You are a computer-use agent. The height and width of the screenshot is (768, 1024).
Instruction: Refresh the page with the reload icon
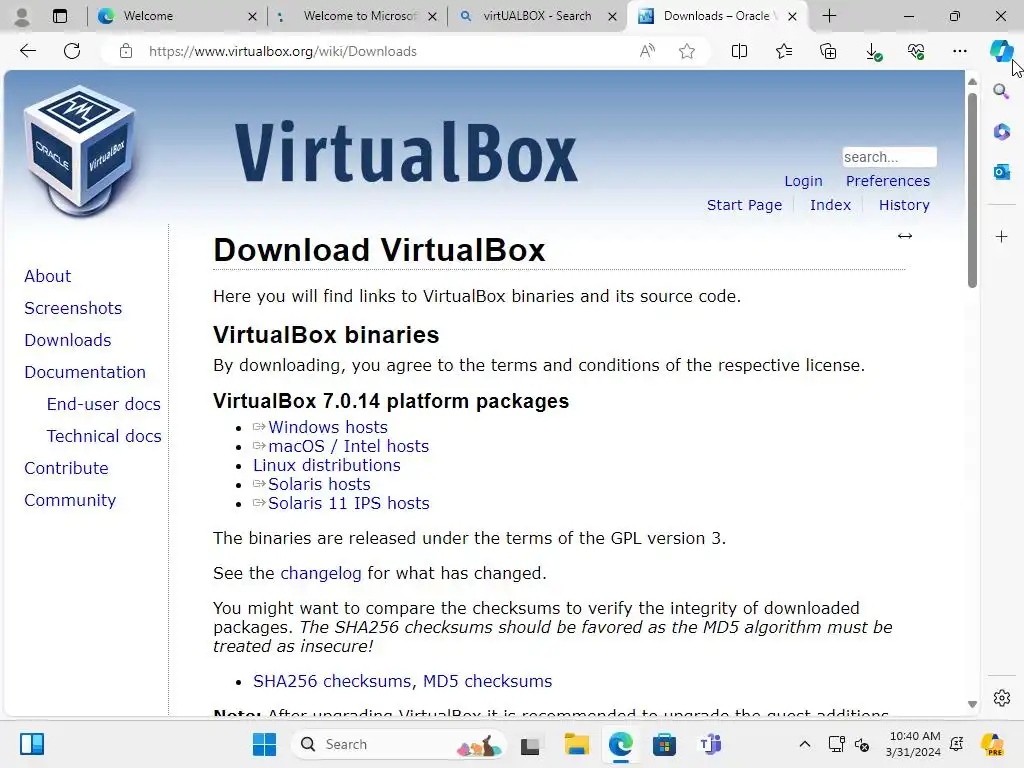pos(72,51)
